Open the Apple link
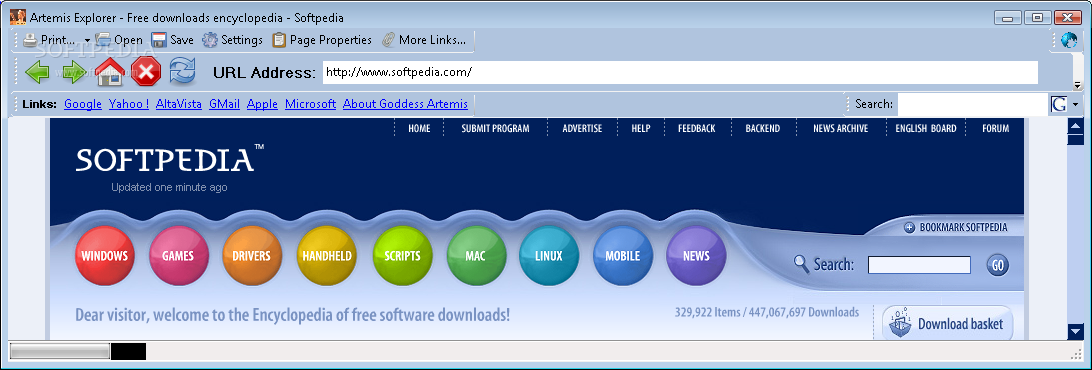The width and height of the screenshot is (1092, 370). pyautogui.click(x=263, y=104)
